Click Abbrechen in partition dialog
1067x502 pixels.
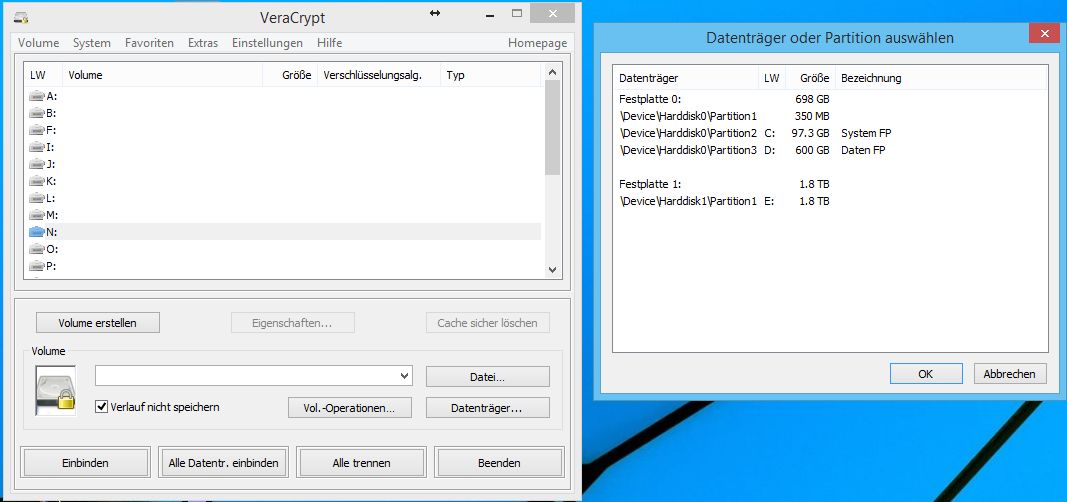tap(1009, 373)
